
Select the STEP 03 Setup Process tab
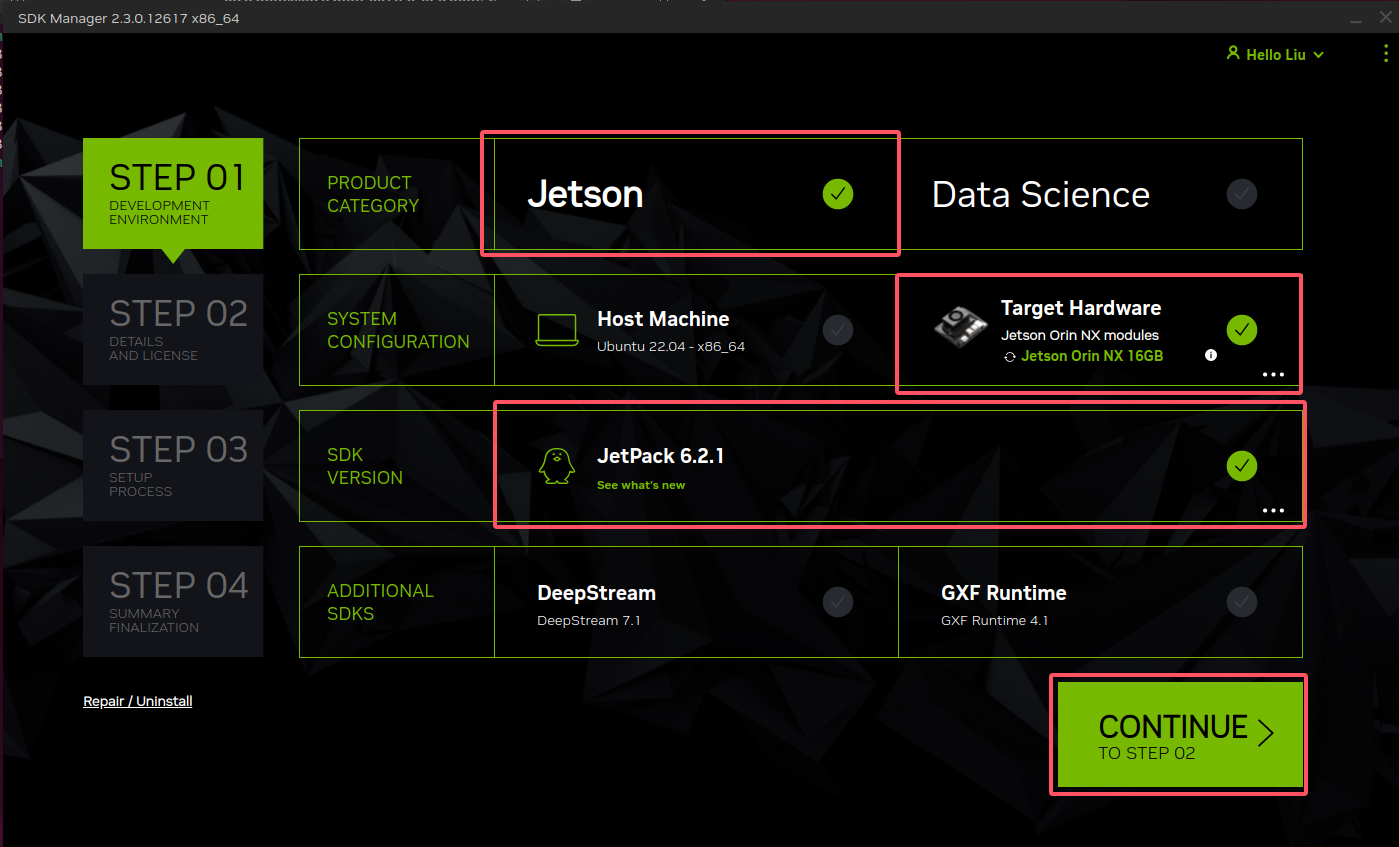click(x=173, y=465)
